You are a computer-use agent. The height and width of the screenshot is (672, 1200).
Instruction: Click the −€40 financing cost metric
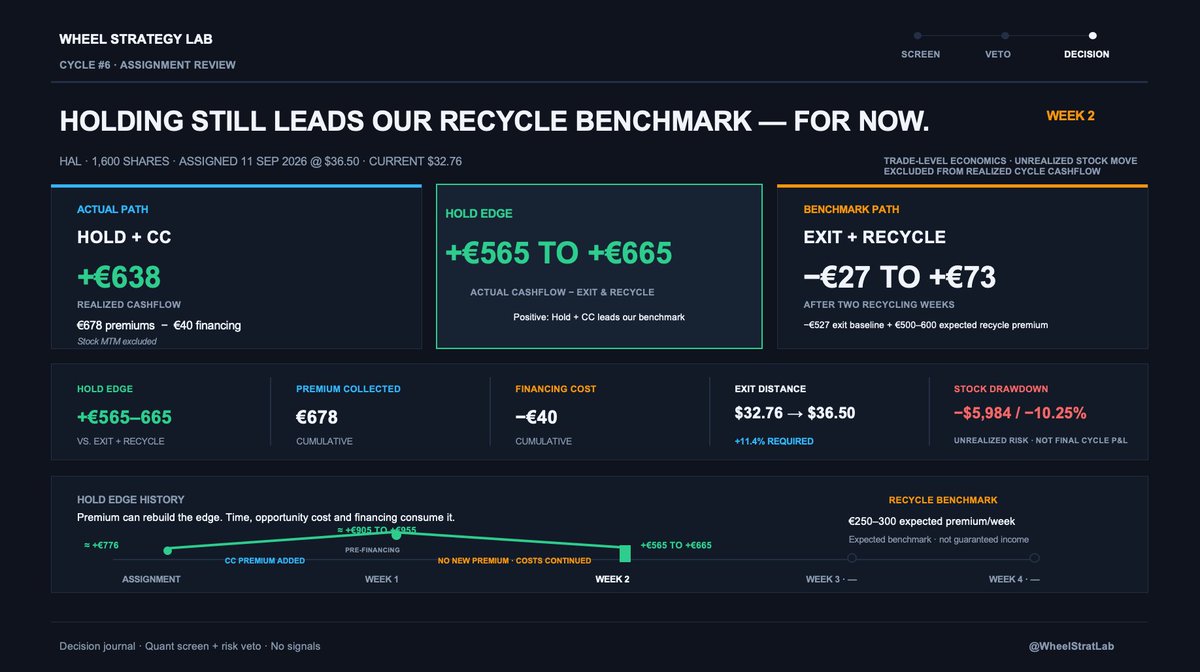pos(537,416)
